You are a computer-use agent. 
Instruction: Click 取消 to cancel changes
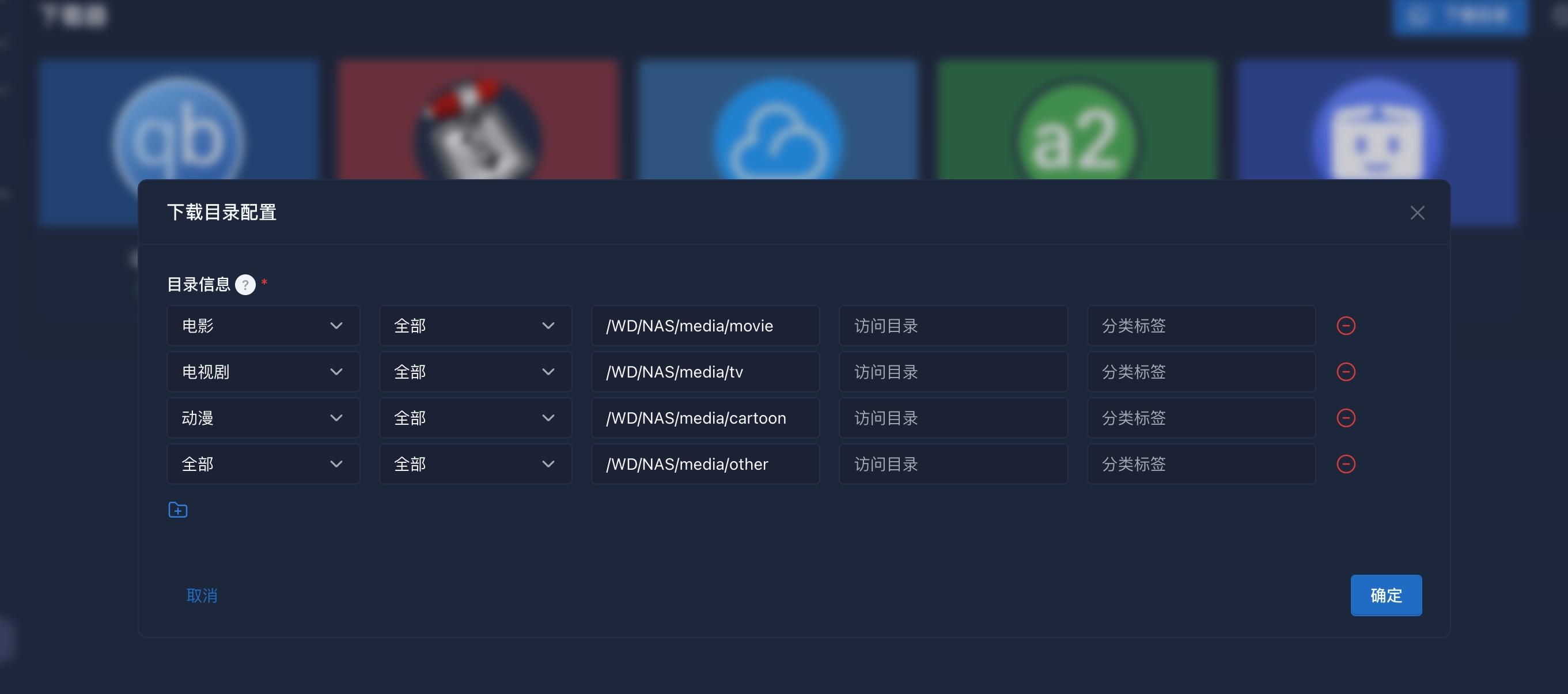coord(202,595)
